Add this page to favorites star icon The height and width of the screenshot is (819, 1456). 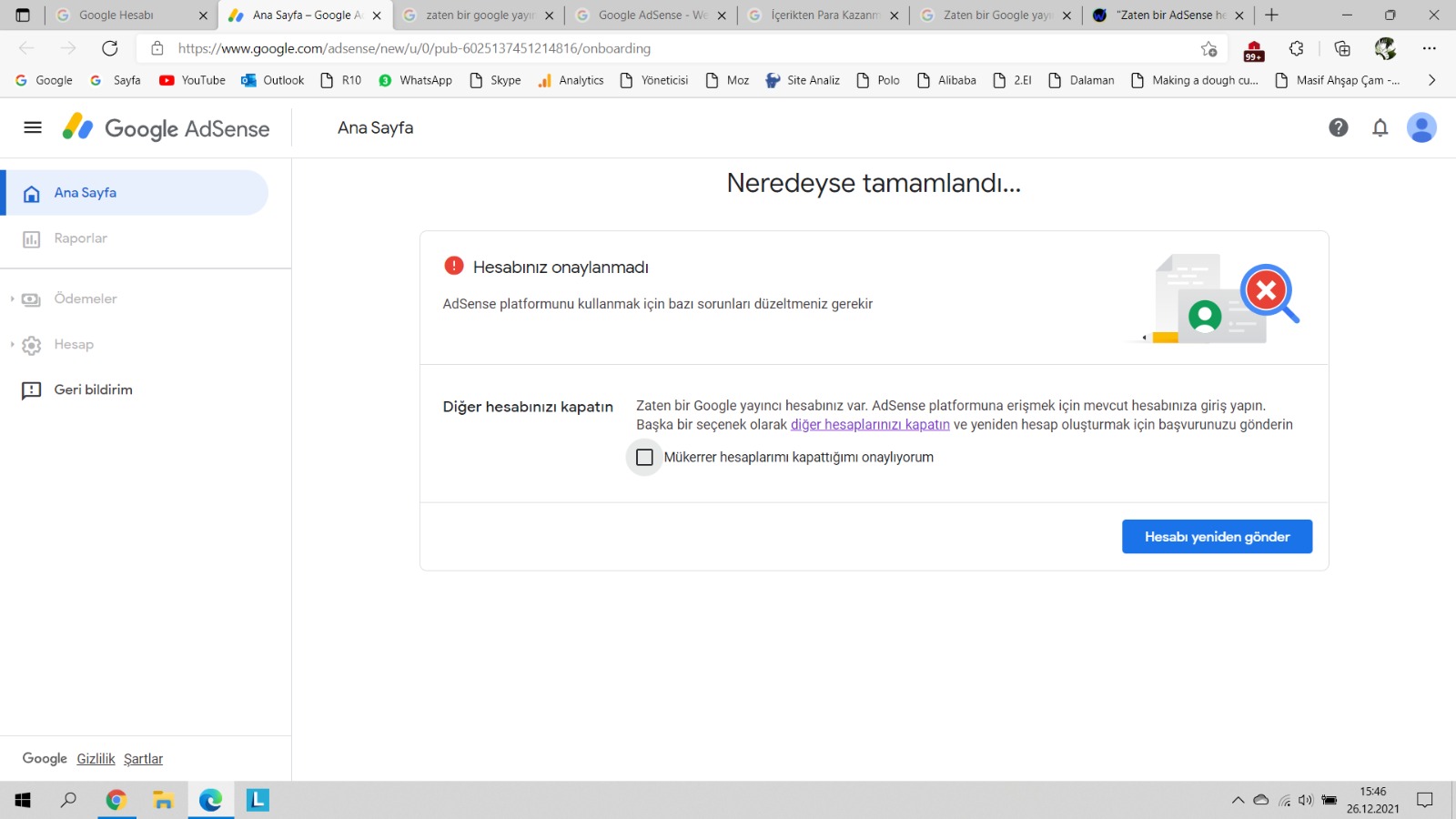[x=1208, y=48]
